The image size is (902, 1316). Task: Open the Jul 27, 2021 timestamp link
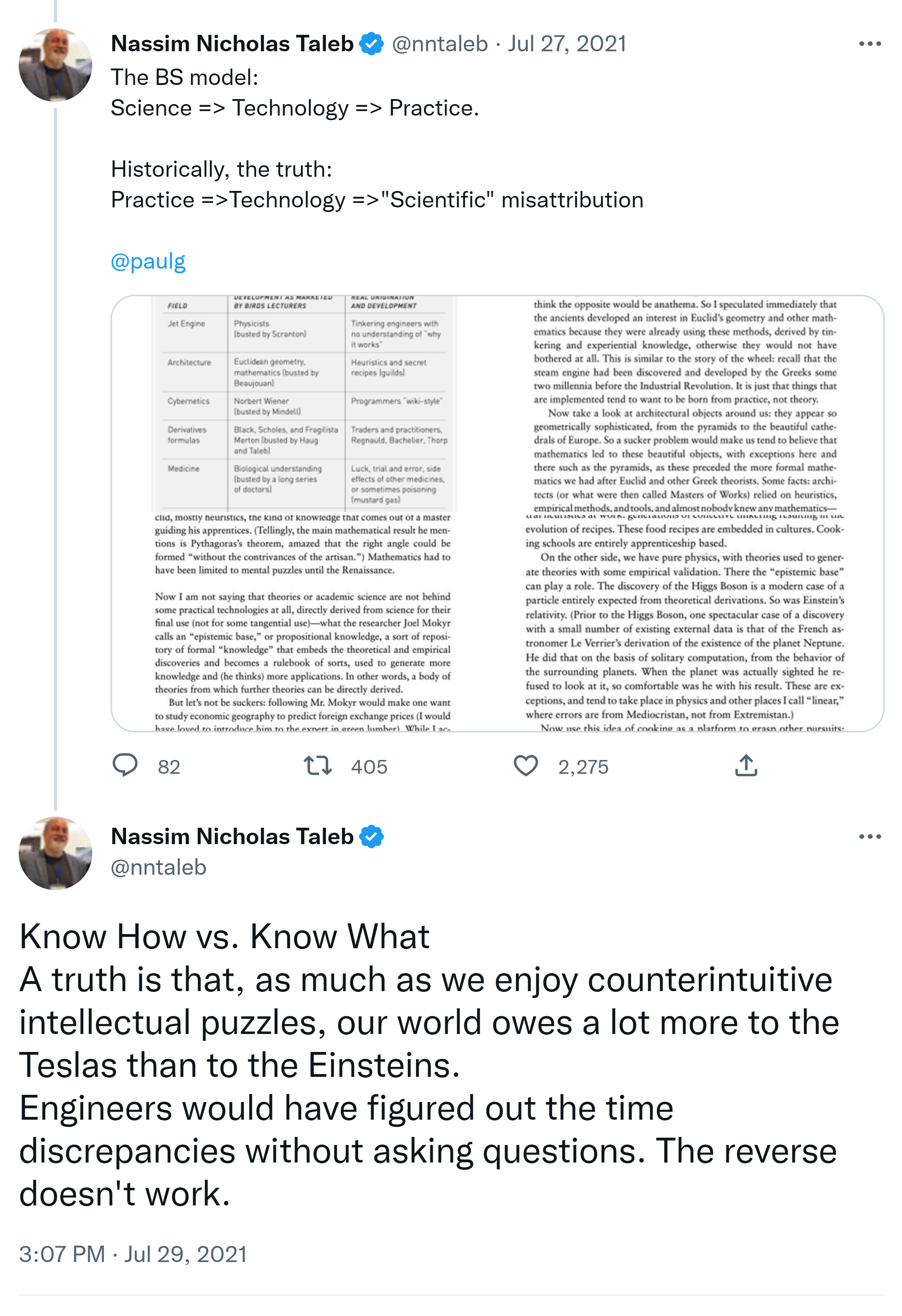(566, 44)
